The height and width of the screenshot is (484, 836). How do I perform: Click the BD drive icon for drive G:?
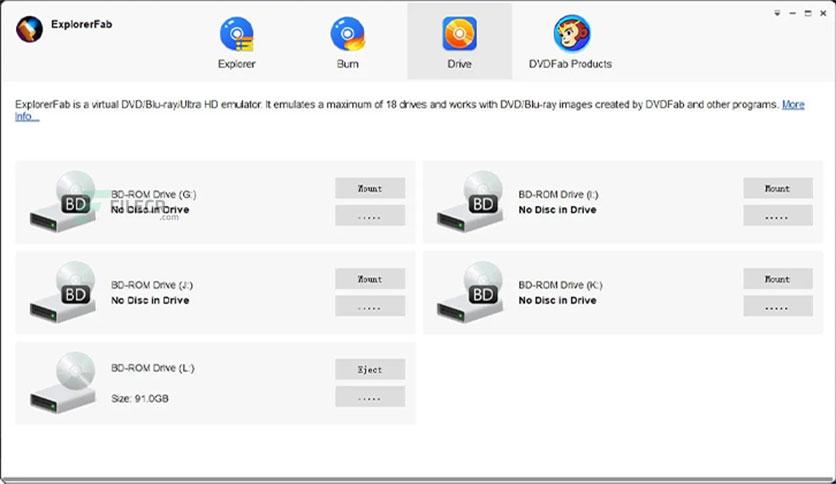63,201
